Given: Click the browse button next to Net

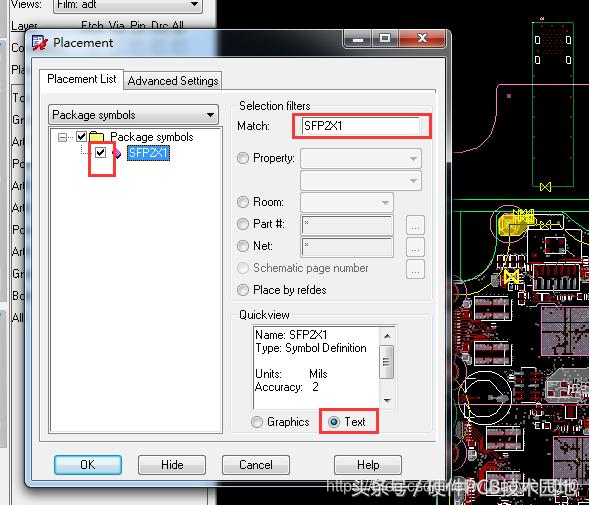Looking at the screenshot, I should pyautogui.click(x=415, y=247).
